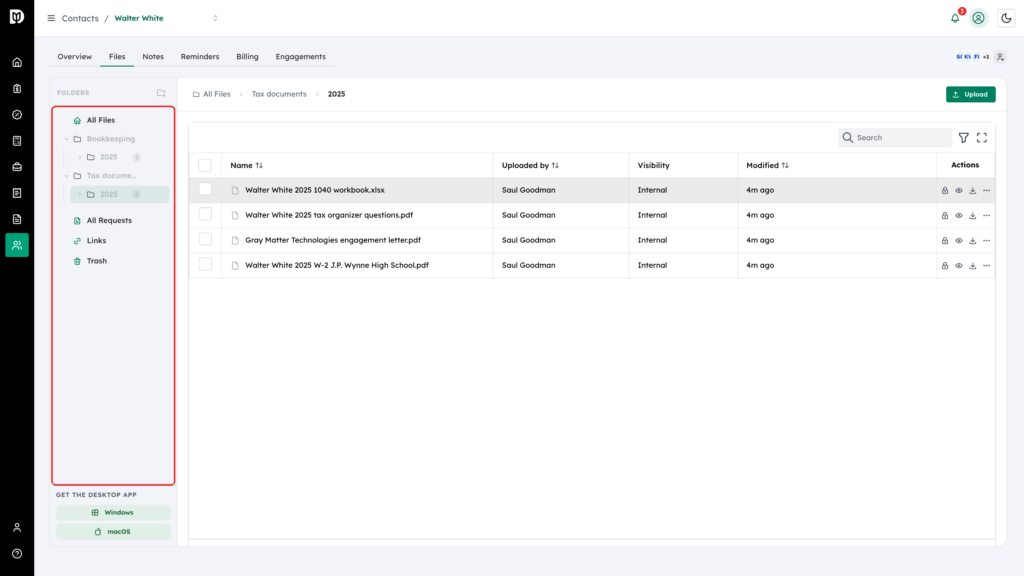Toggle the hamburger menu icon
The image size is (1024, 576).
51,18
